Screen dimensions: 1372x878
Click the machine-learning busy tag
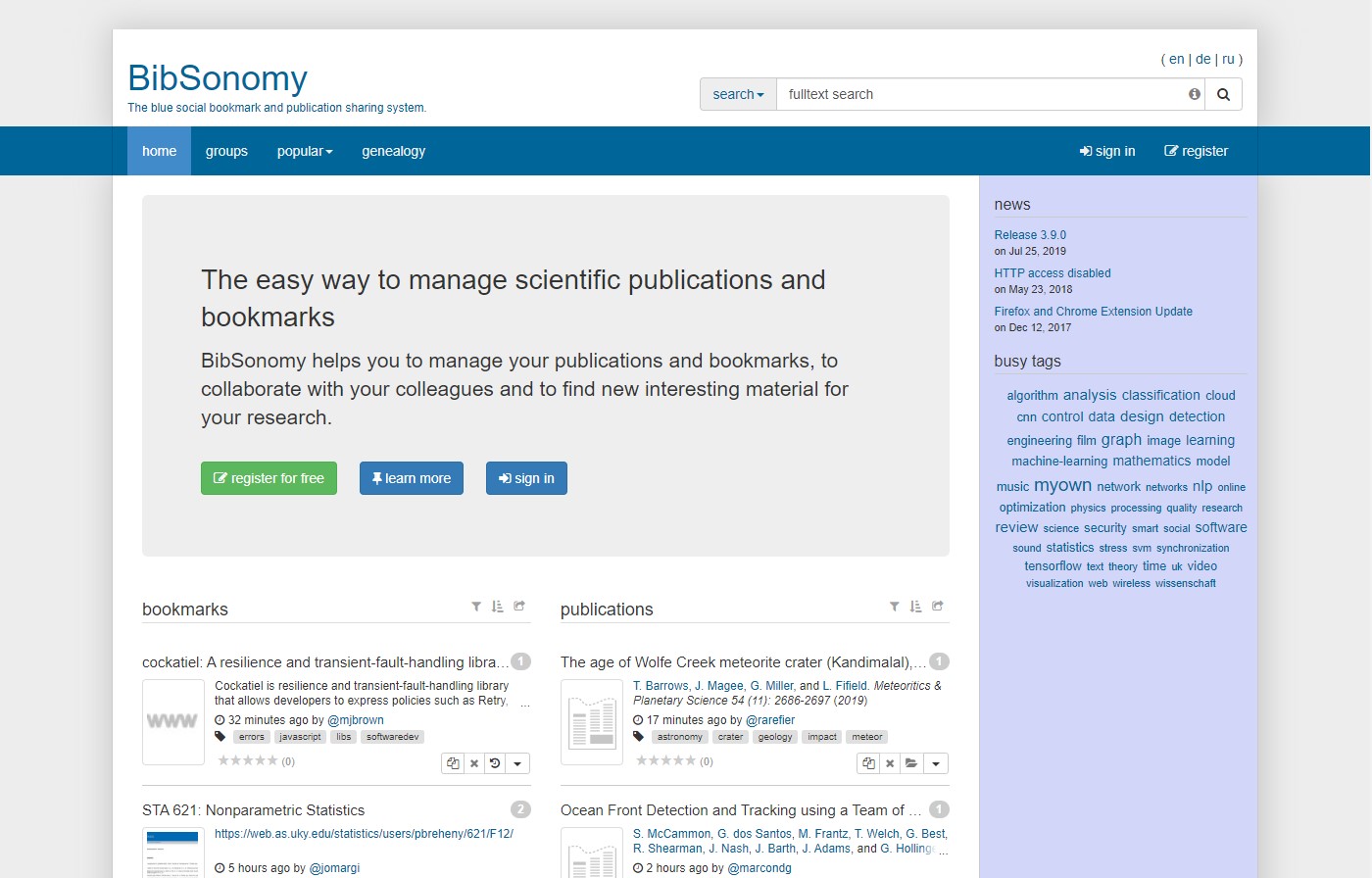point(1059,462)
